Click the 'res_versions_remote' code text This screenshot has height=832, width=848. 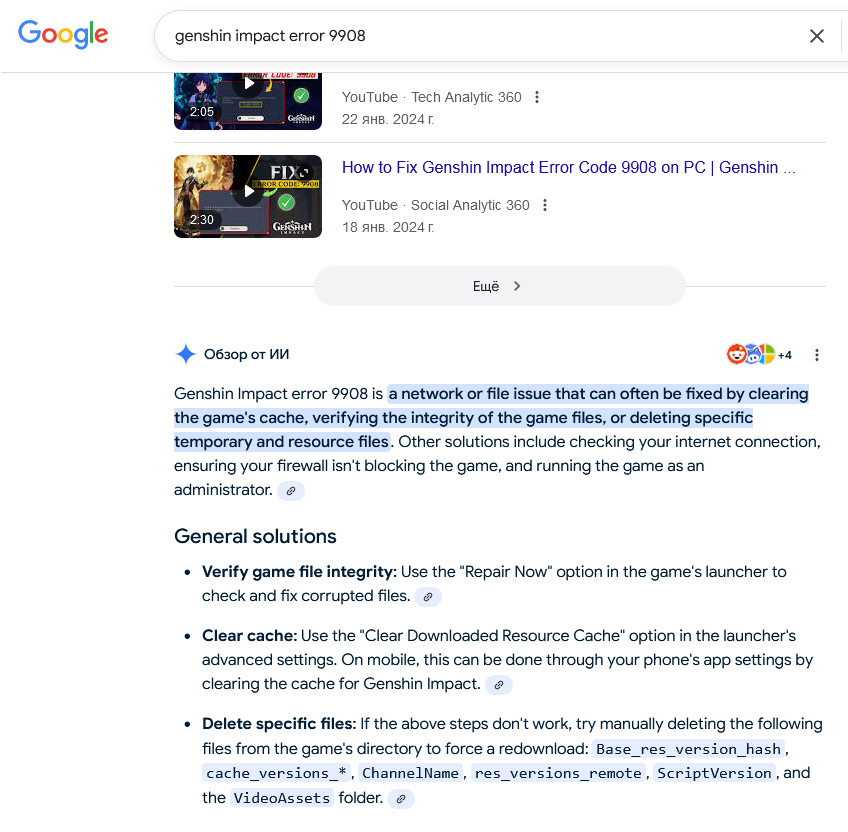[558, 774]
